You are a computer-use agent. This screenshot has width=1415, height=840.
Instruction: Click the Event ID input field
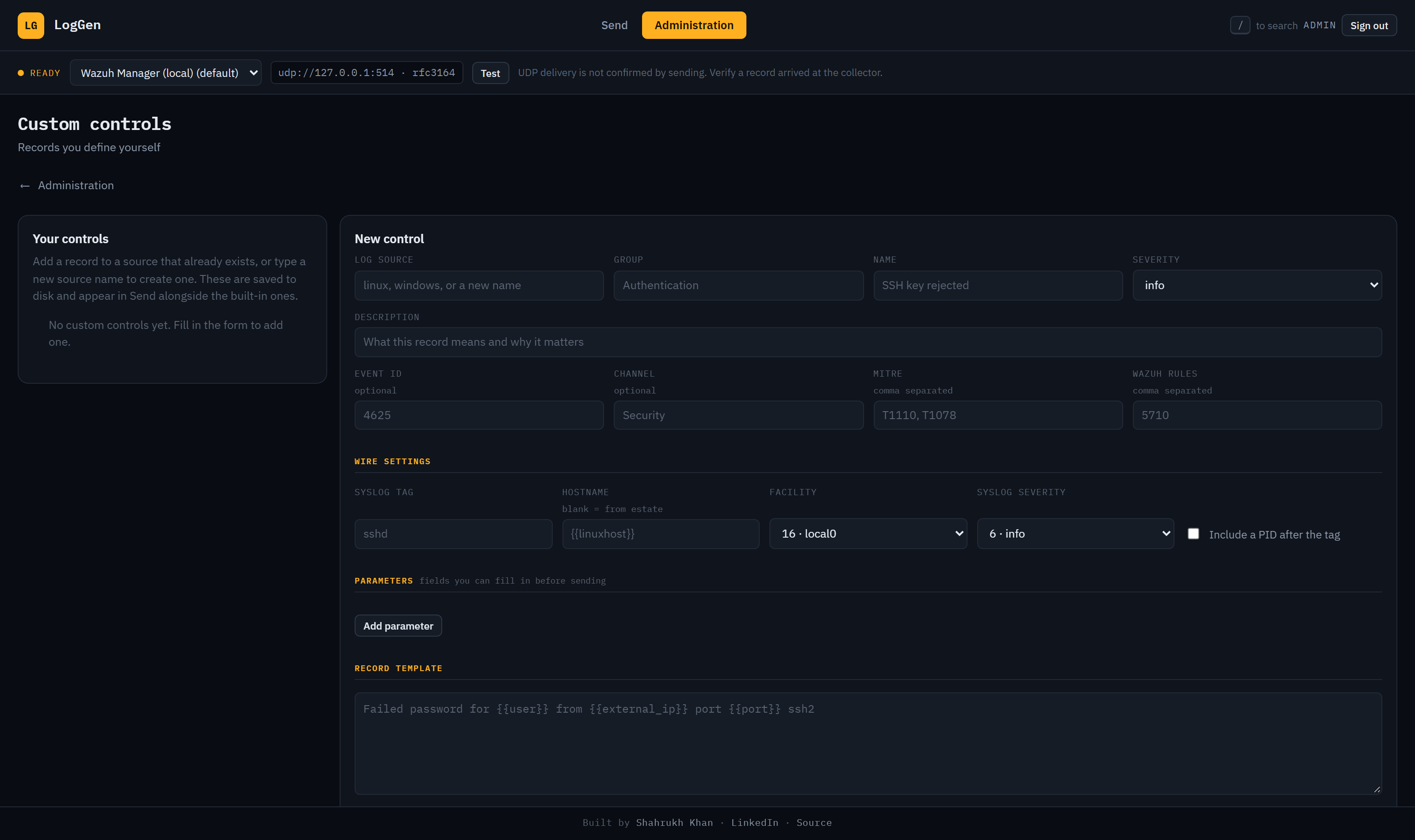point(479,416)
